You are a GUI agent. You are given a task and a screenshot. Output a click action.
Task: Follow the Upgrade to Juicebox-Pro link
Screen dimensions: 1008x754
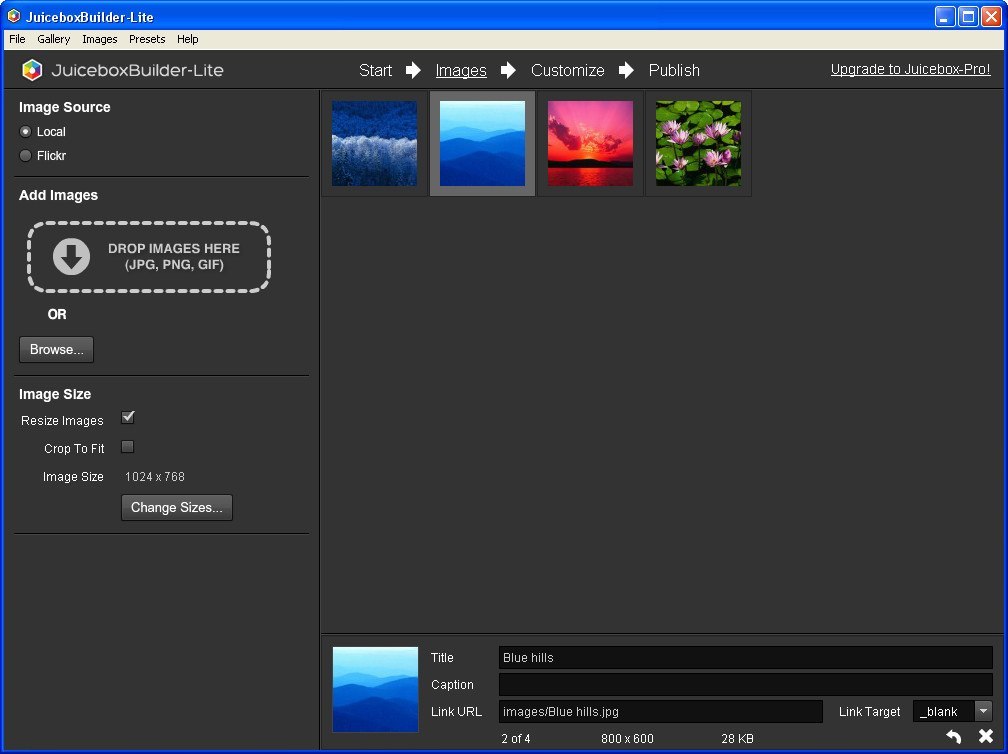coord(910,69)
